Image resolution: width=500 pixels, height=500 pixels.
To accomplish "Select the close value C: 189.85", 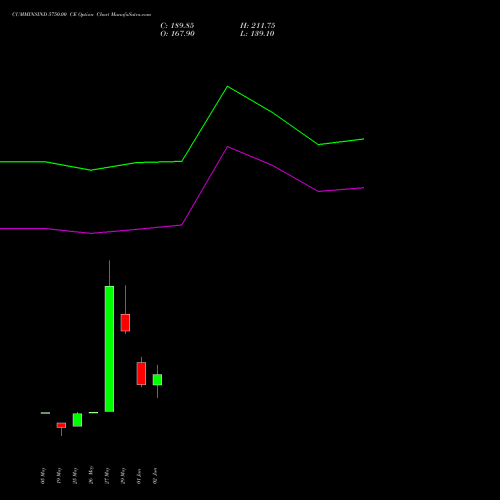I will coord(177,26).
